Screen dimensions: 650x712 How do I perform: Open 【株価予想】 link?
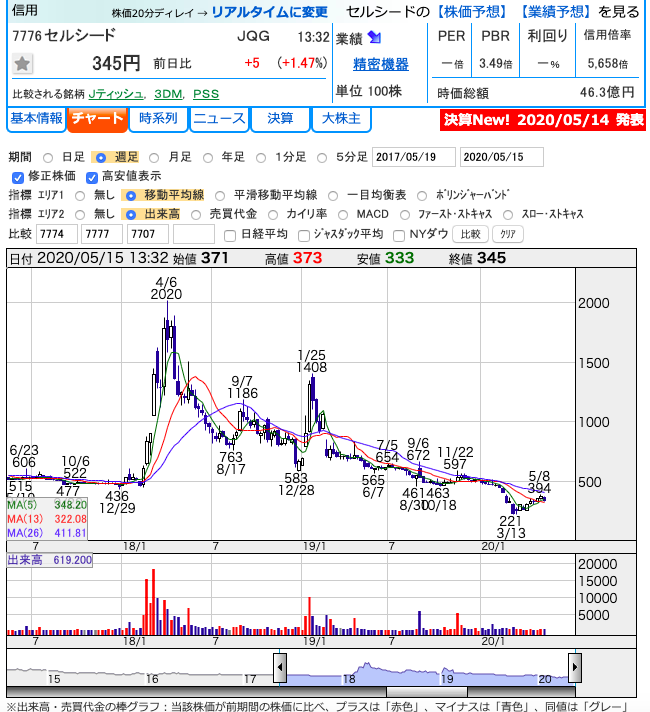coord(471,11)
